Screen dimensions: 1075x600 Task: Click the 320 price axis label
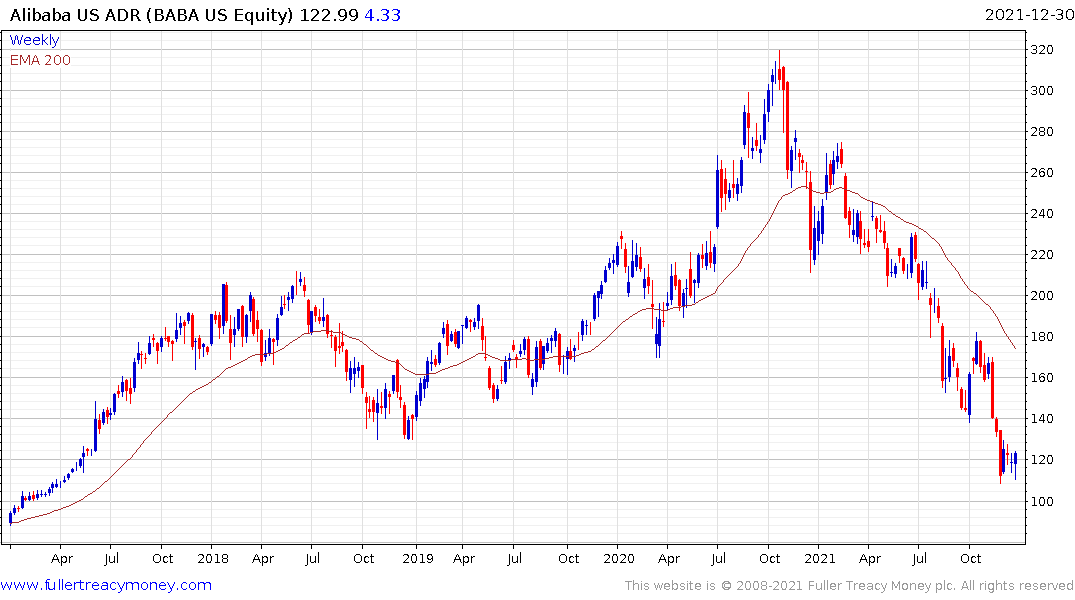[1042, 49]
